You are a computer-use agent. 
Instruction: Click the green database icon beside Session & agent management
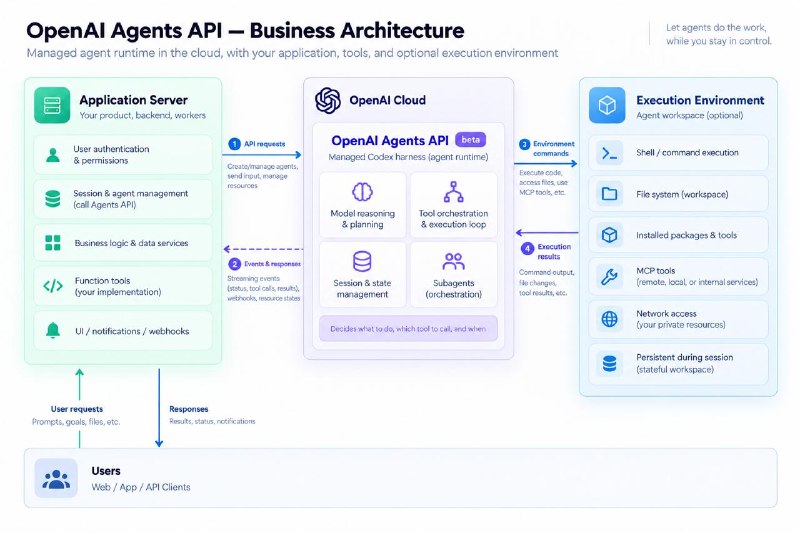point(53,199)
